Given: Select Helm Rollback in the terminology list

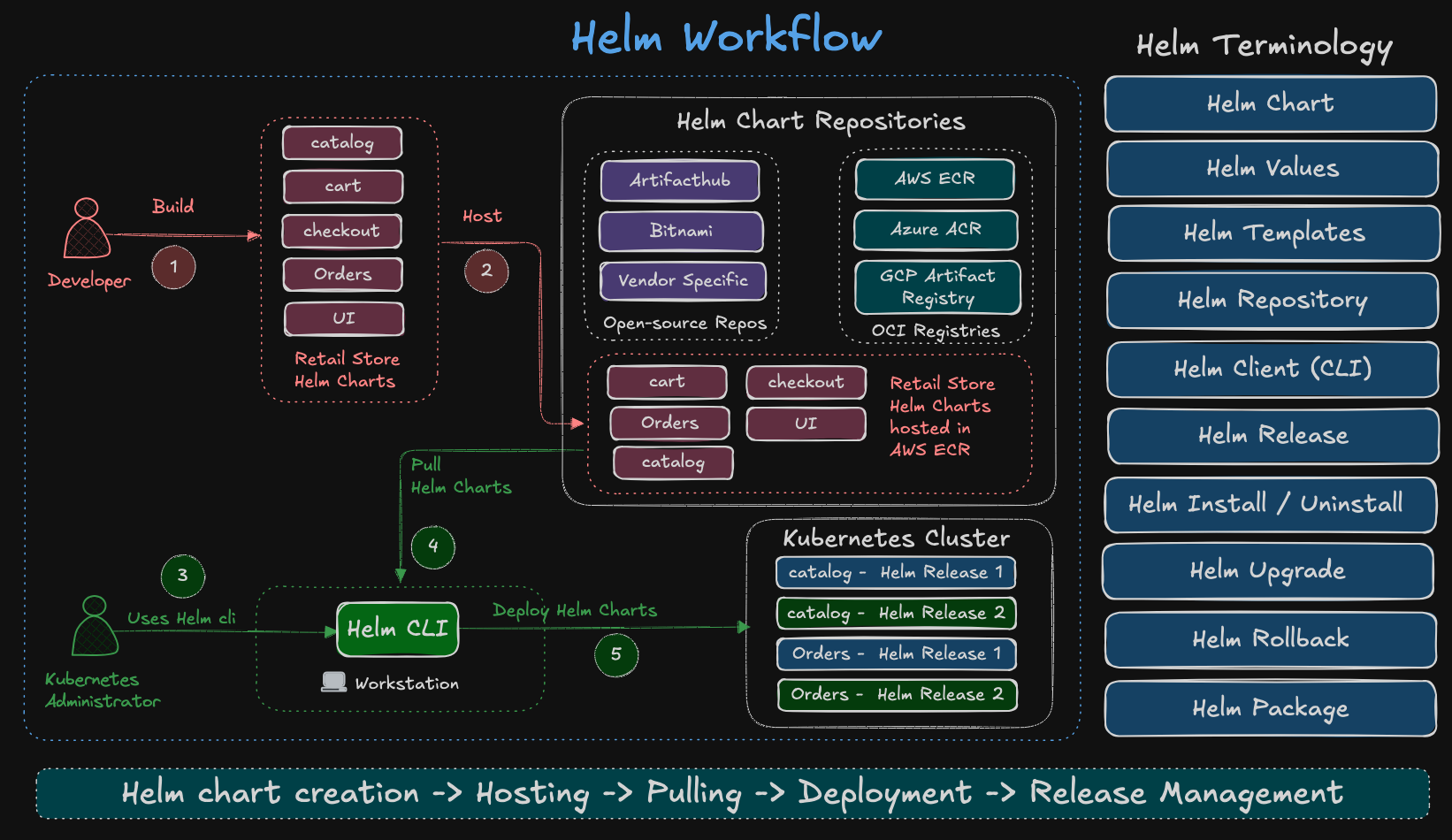Looking at the screenshot, I should pyautogui.click(x=1270, y=639).
